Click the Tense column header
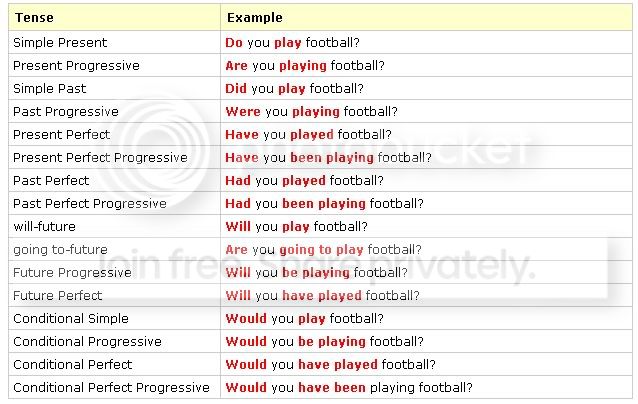 click(x=34, y=17)
